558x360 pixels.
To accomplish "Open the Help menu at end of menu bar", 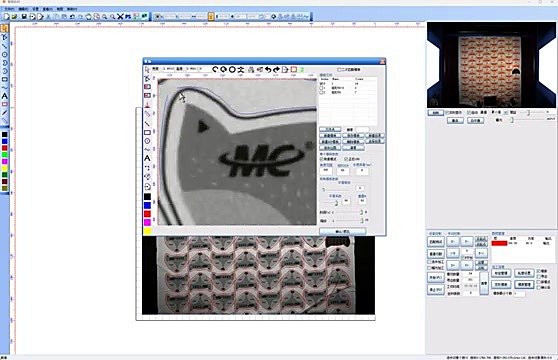I will pyautogui.click(x=72, y=9).
